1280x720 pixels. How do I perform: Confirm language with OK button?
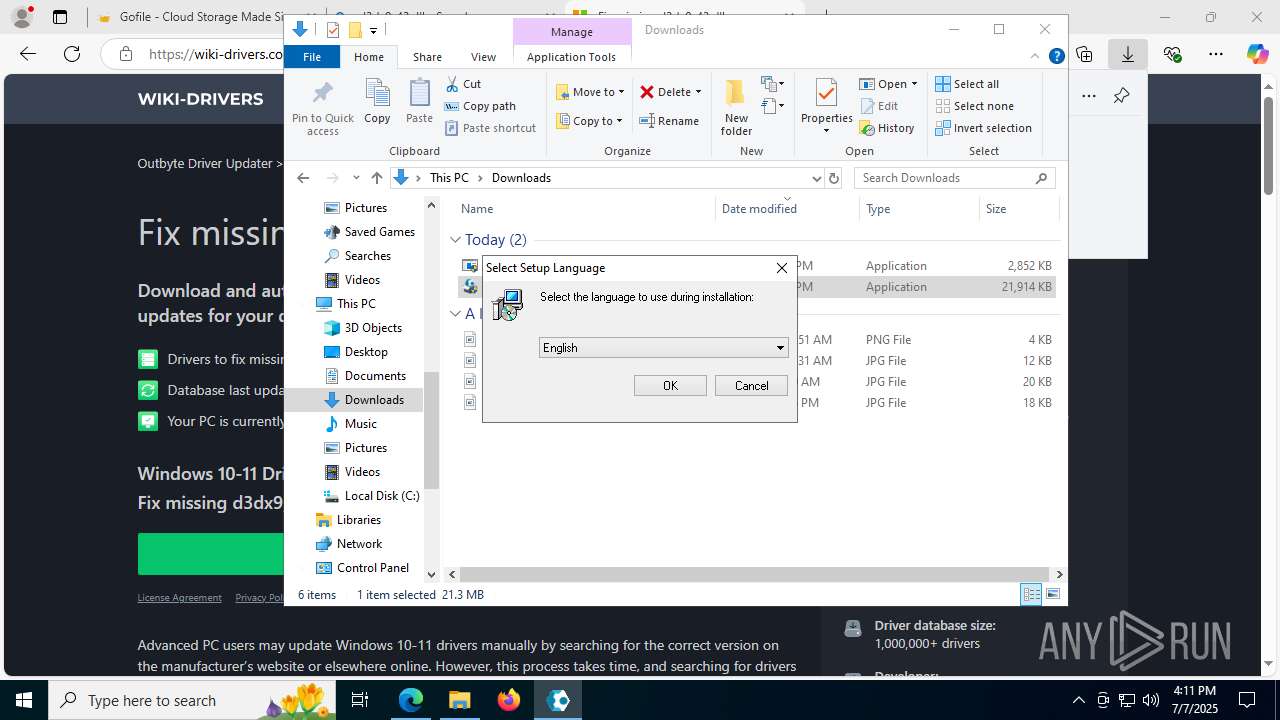670,386
